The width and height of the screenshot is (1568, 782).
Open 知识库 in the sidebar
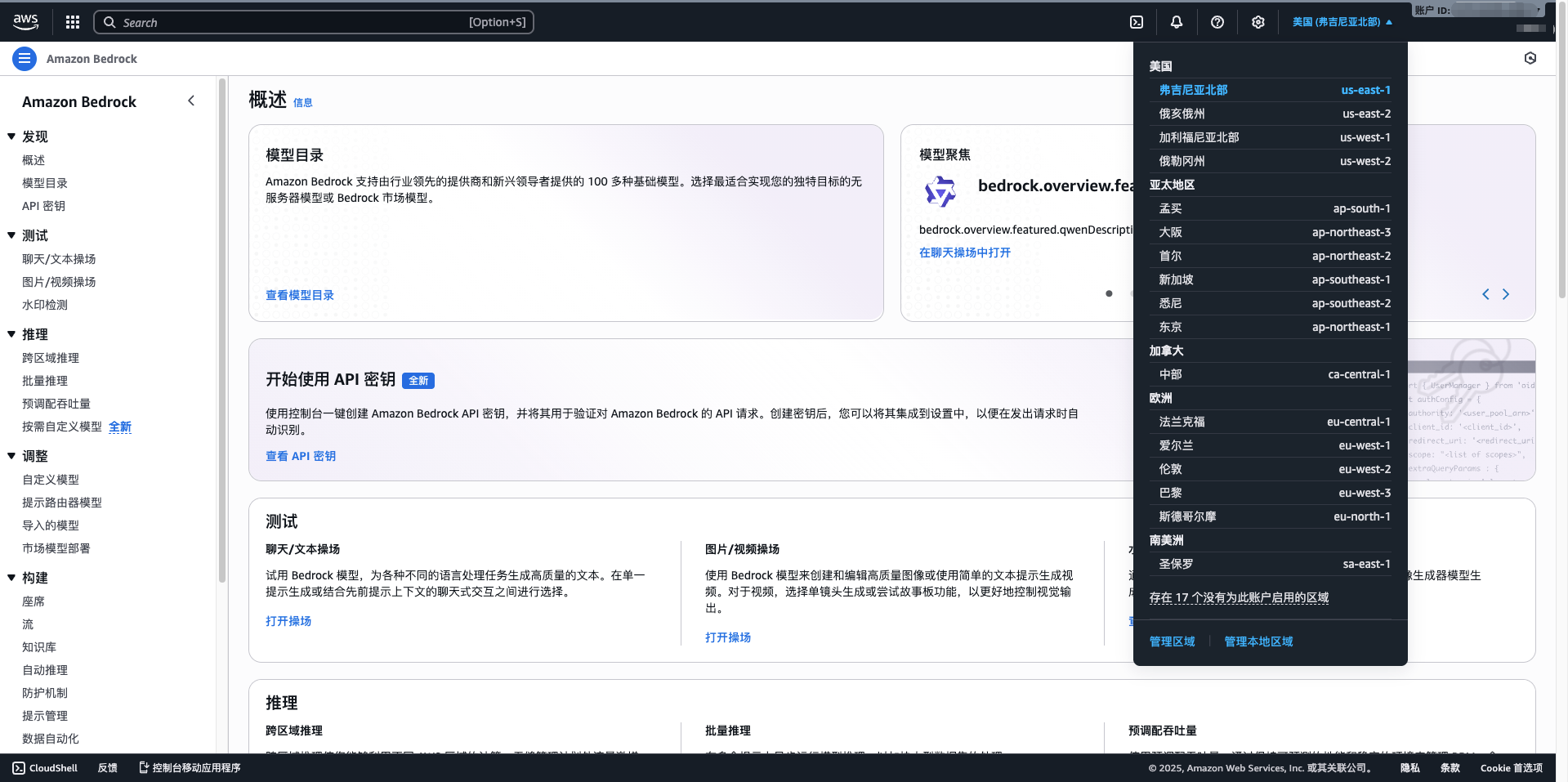[x=39, y=647]
